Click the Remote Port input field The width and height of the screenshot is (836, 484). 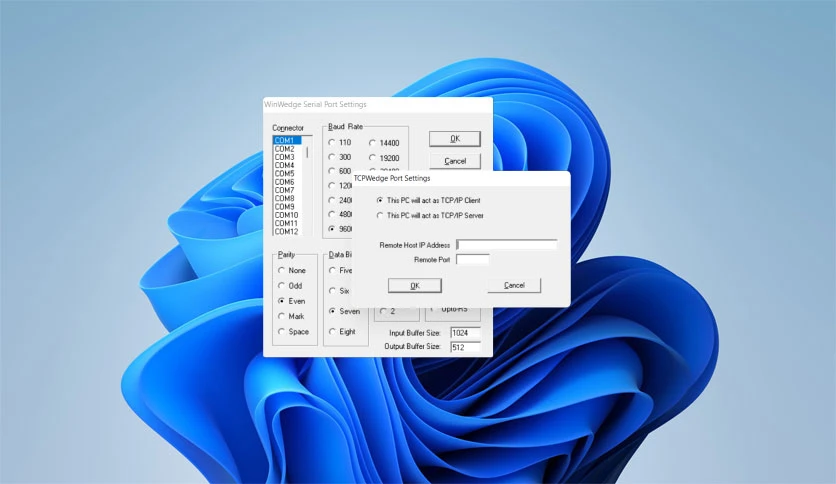click(472, 260)
